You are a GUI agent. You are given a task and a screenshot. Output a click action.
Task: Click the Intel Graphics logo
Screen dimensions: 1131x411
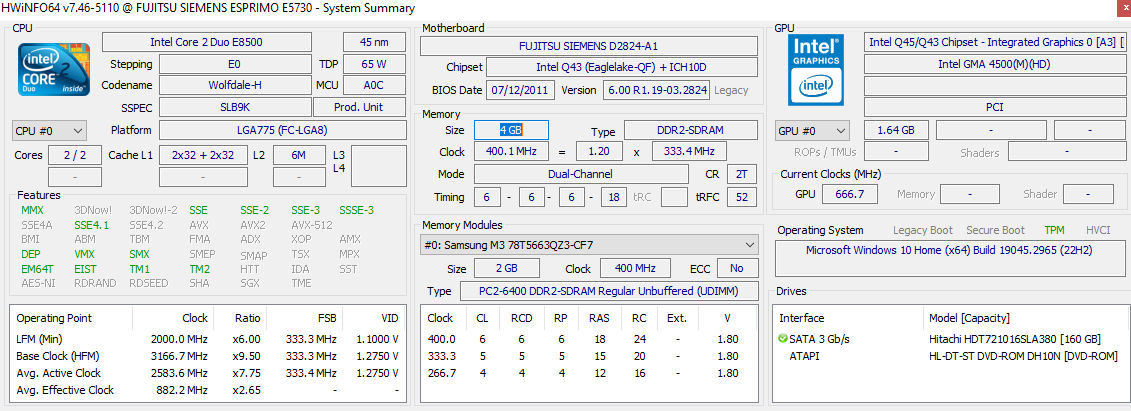(817, 69)
